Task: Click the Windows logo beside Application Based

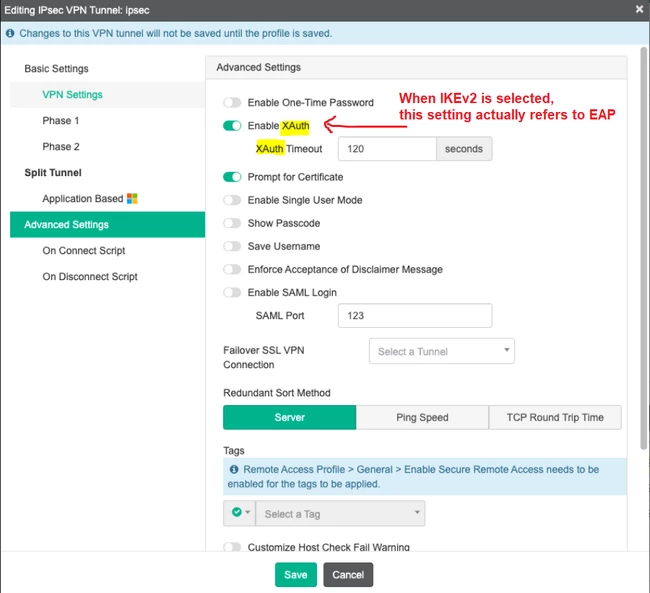Action: (x=132, y=199)
